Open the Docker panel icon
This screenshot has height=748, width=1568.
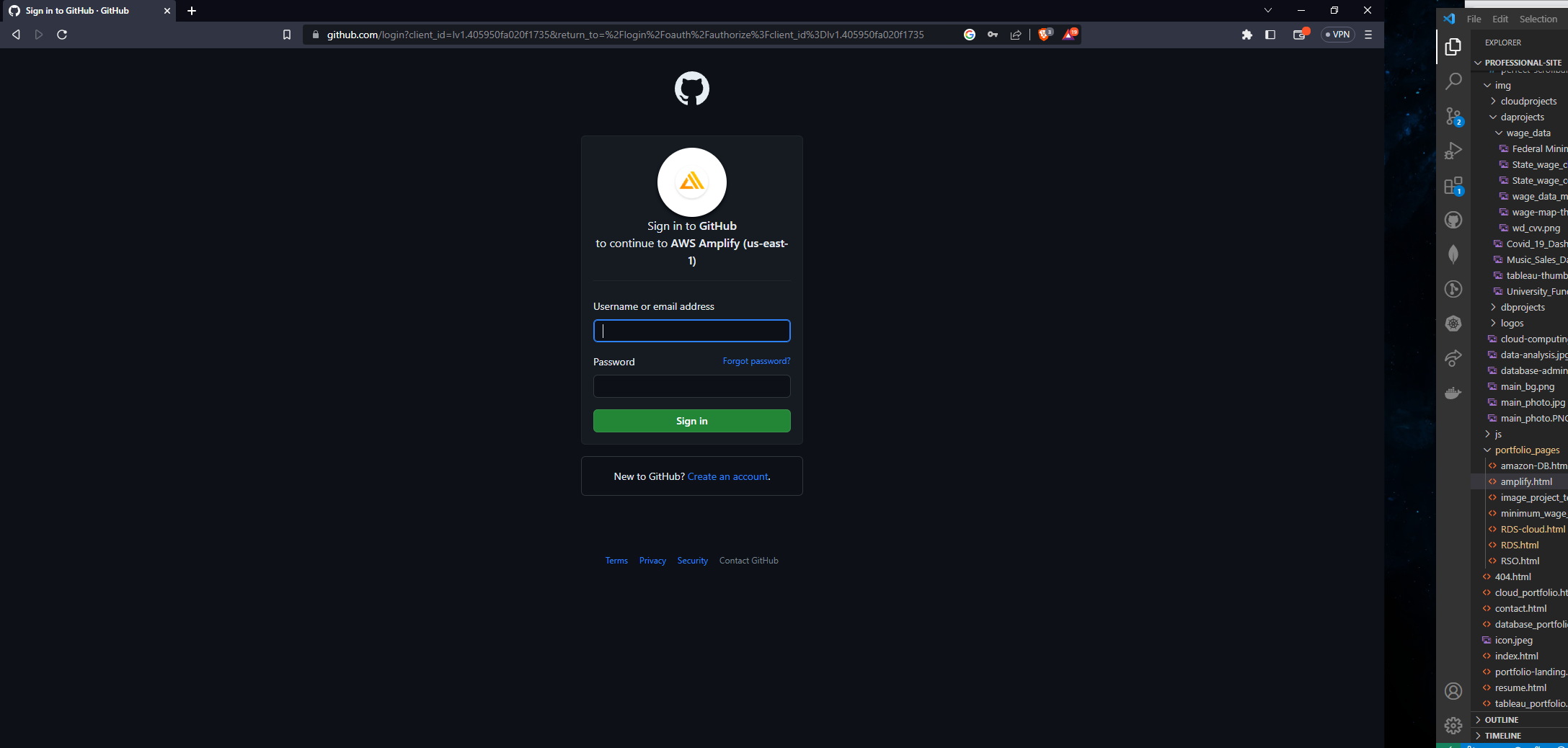coord(1453,393)
